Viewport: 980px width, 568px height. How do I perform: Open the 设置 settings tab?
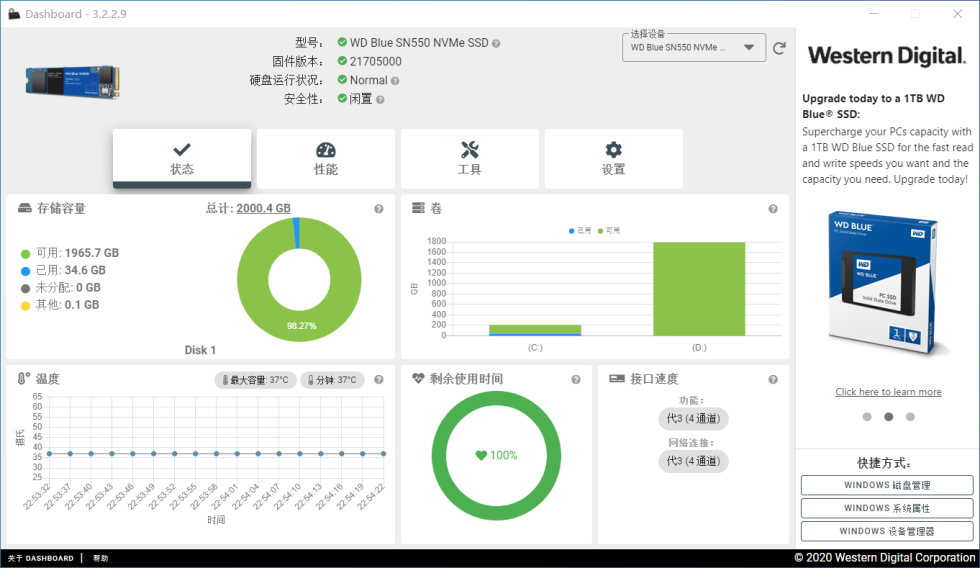click(x=613, y=159)
